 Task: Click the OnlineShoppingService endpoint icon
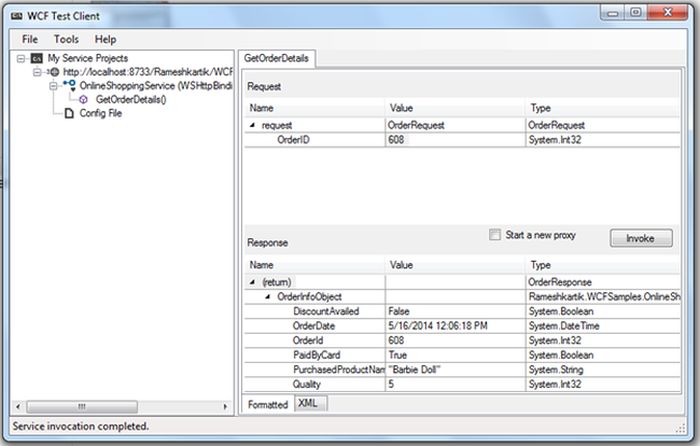(70, 85)
